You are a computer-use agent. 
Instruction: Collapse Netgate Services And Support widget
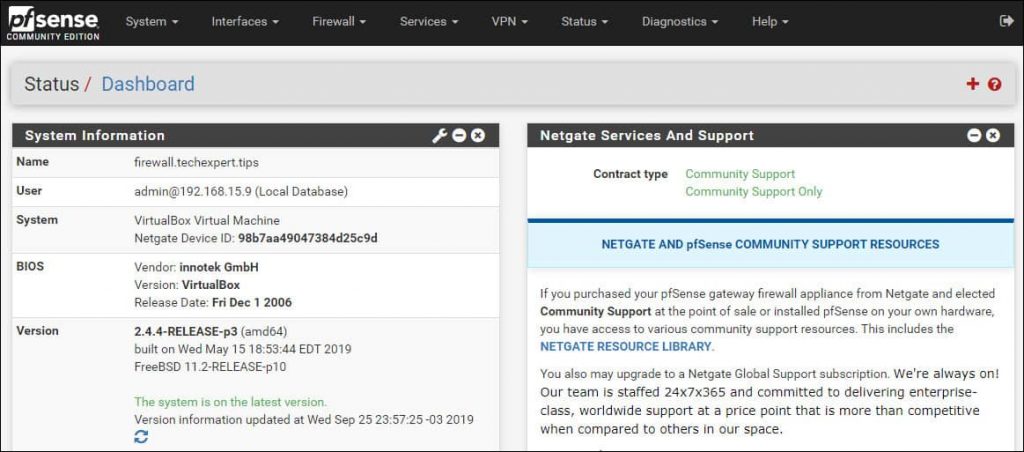[x=974, y=136]
